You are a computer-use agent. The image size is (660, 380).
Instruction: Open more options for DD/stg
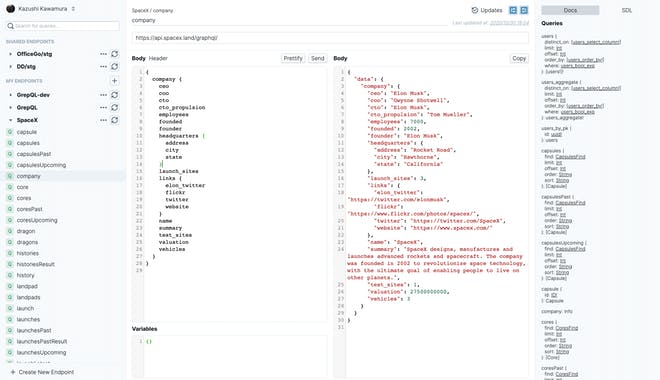click(x=103, y=66)
